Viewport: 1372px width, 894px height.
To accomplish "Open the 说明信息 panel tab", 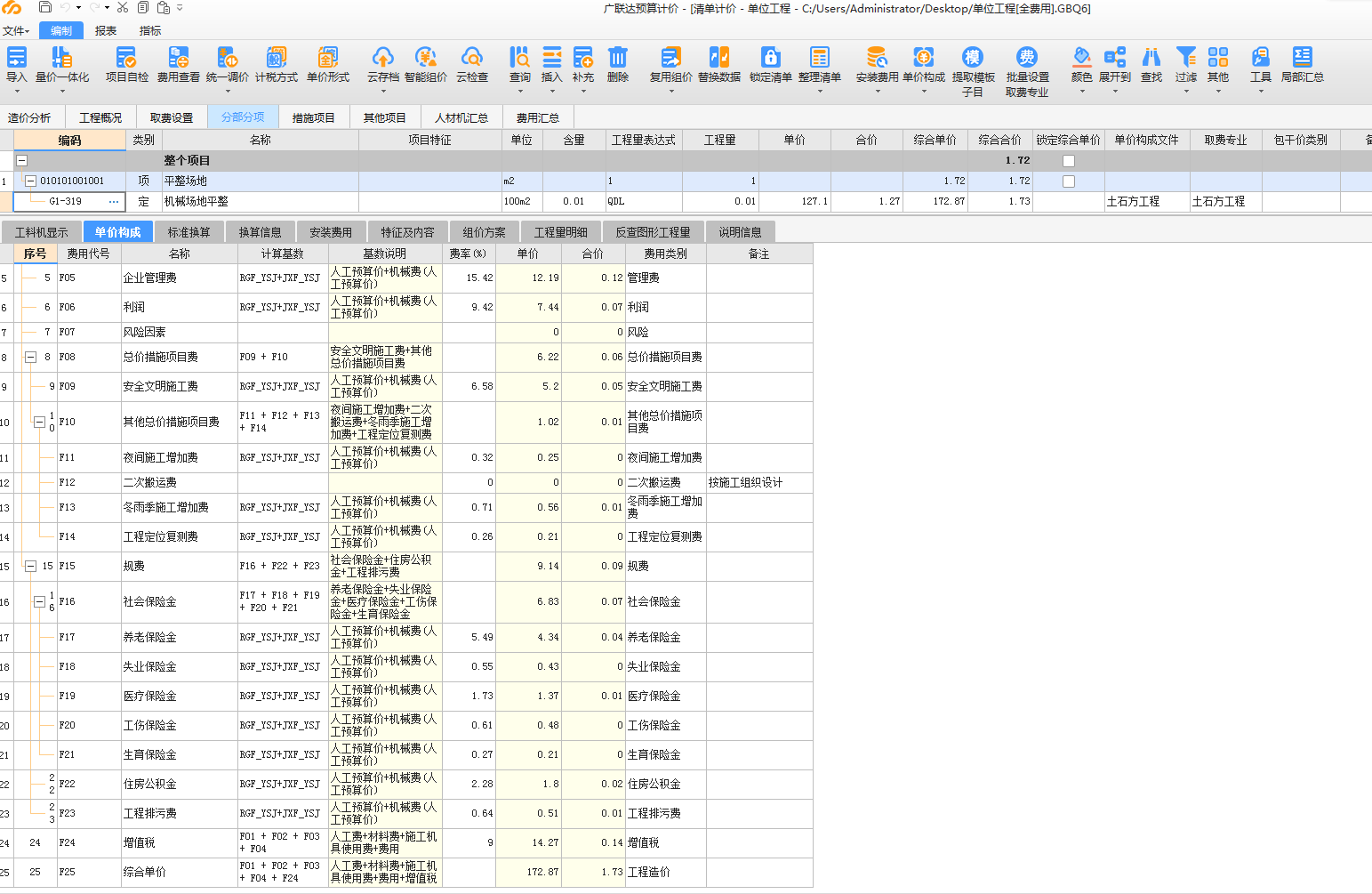I will coord(741,232).
